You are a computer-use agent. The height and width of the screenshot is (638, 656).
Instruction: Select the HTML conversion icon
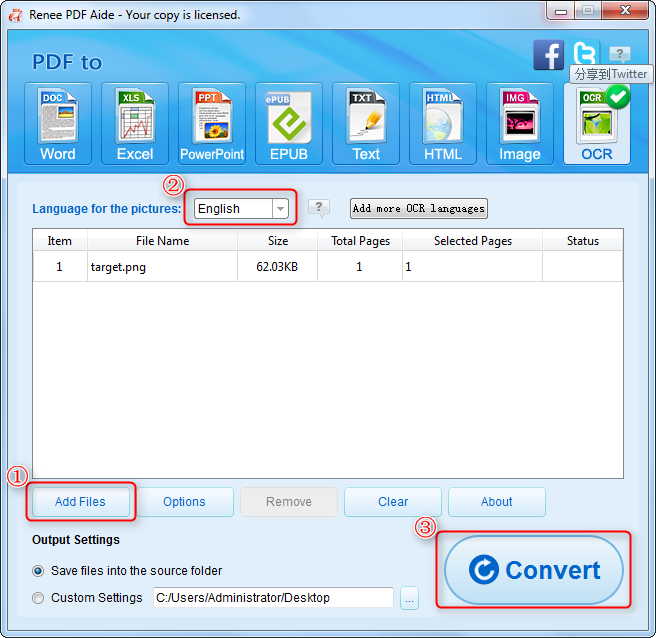(x=442, y=123)
